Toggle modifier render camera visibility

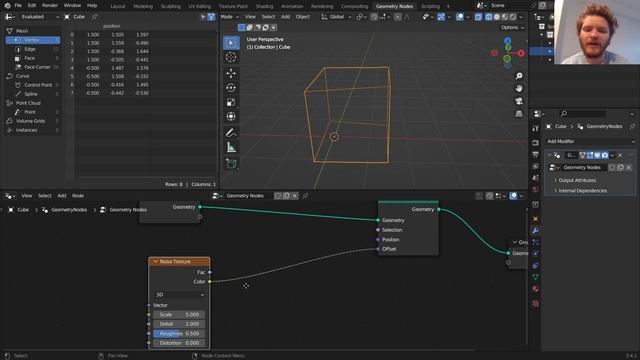(x=604, y=155)
